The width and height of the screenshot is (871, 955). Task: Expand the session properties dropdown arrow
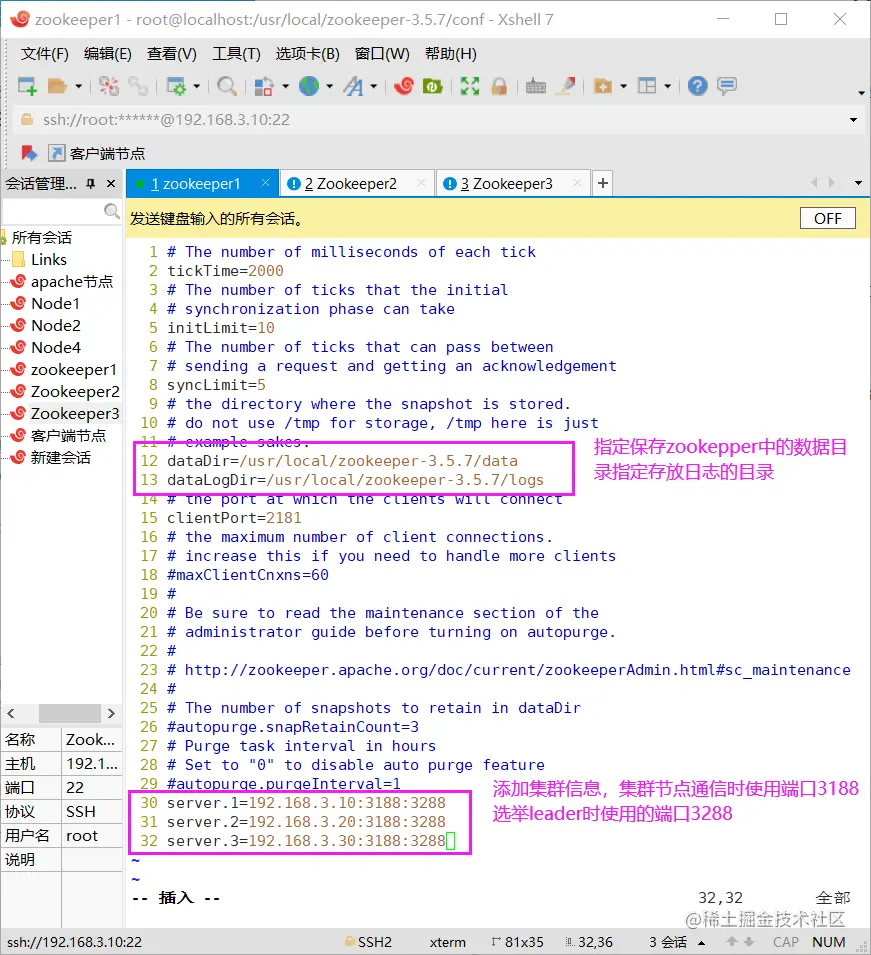196,86
